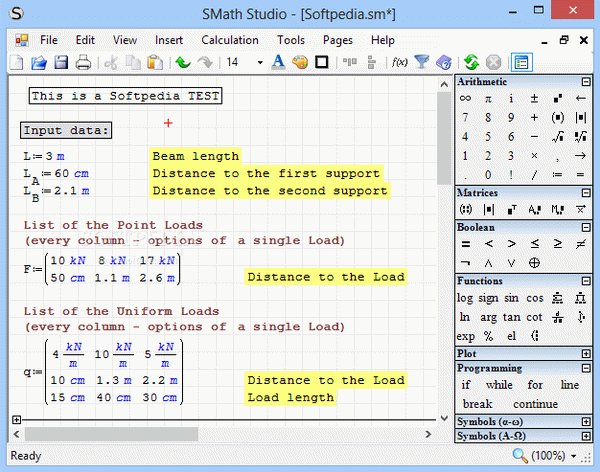This screenshot has width=600, height=472.
Task: Insert the if statement
Action: (x=466, y=385)
